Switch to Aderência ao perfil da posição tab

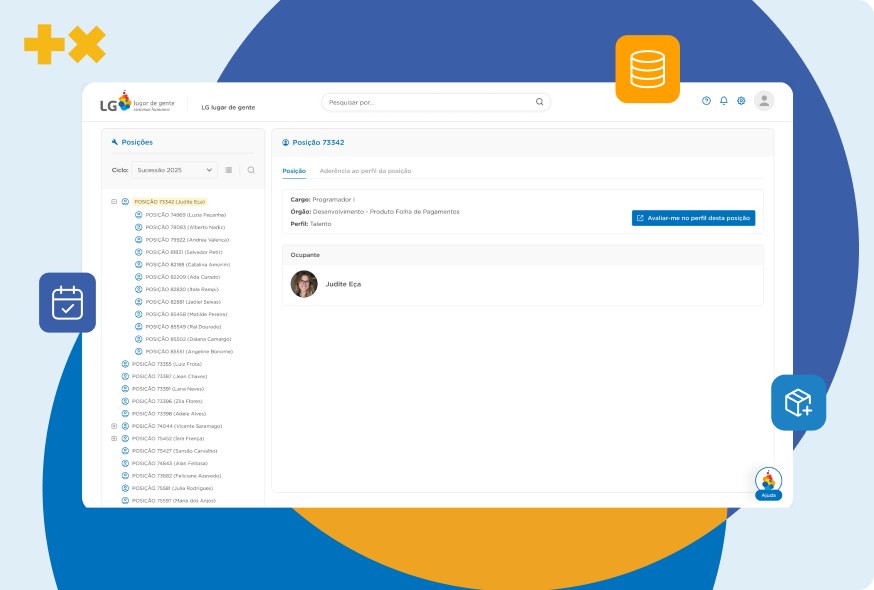tap(365, 171)
